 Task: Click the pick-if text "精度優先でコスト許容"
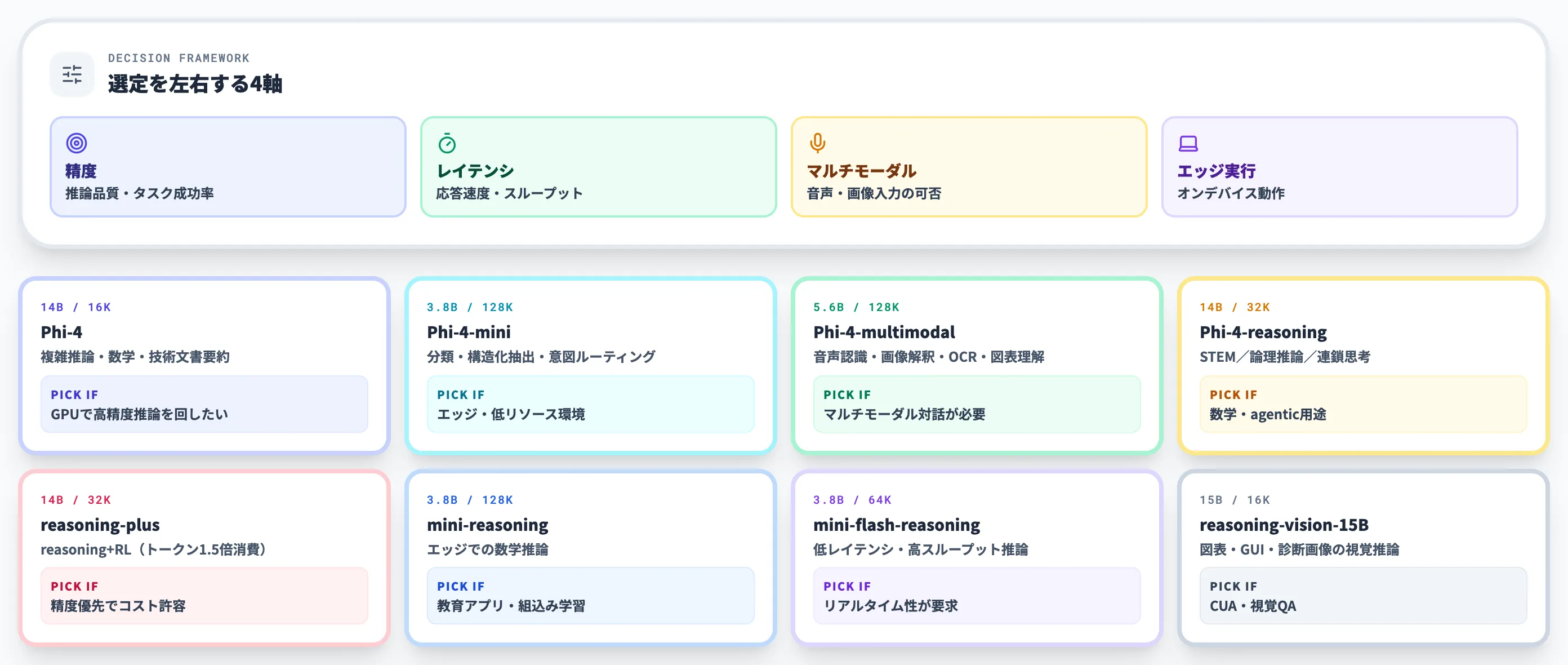(x=118, y=606)
